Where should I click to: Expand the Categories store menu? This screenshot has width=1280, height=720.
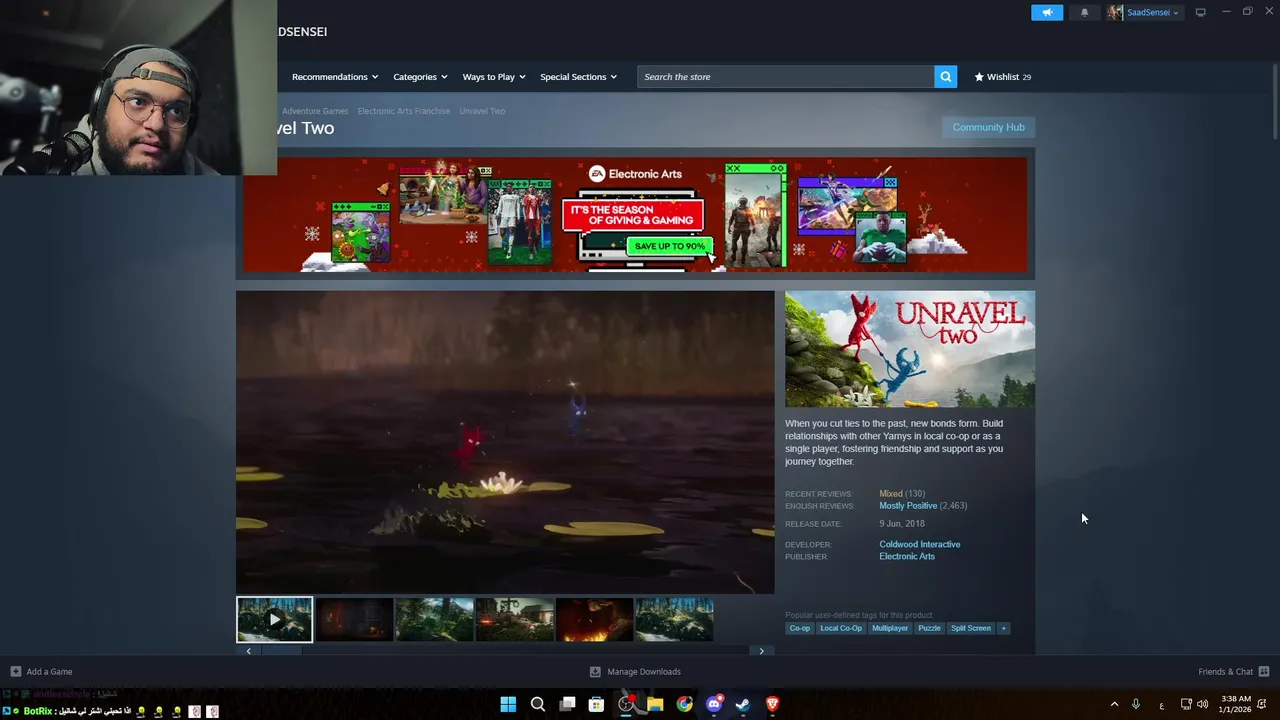(x=420, y=77)
